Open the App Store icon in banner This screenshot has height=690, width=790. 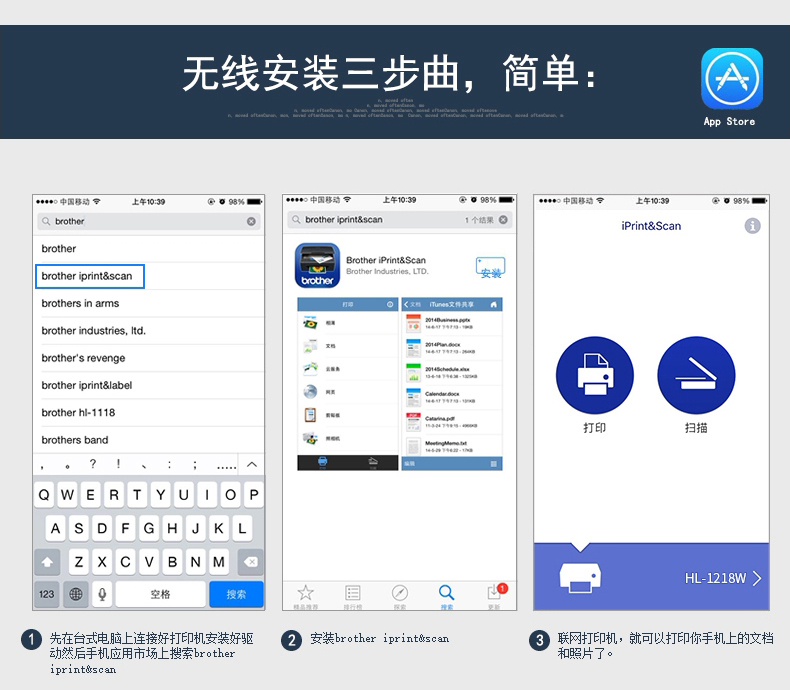coord(732,79)
